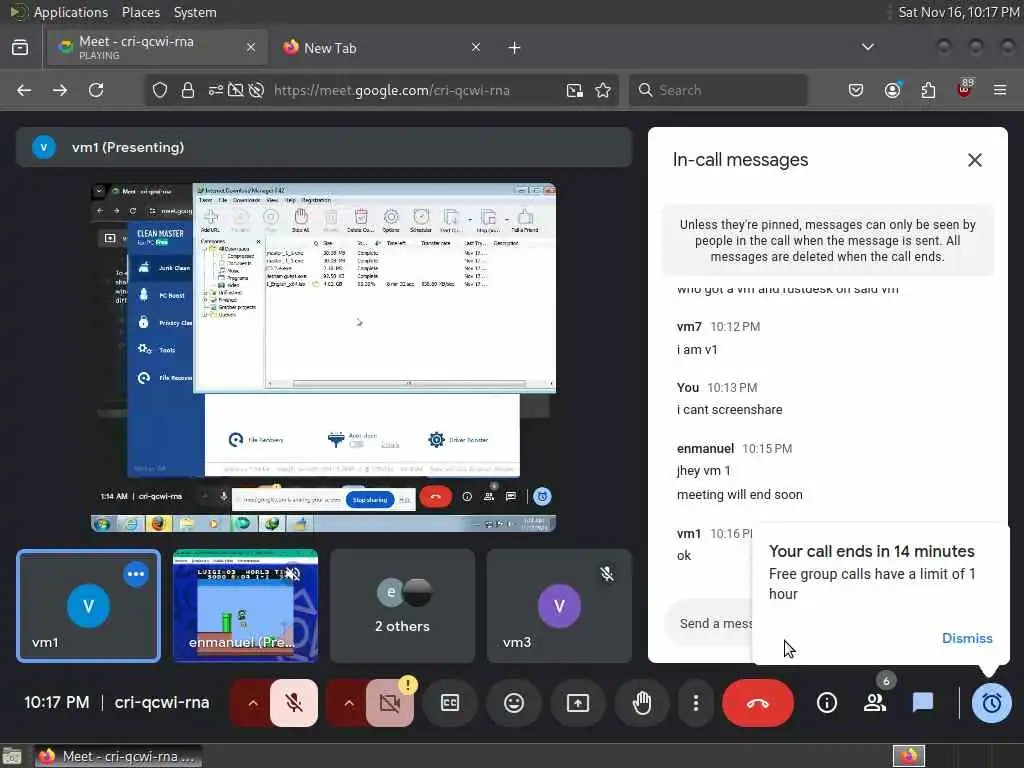Image resolution: width=1024 pixels, height=768 pixels.
Task: Unmute the microphone in Meet controls
Action: 294,703
